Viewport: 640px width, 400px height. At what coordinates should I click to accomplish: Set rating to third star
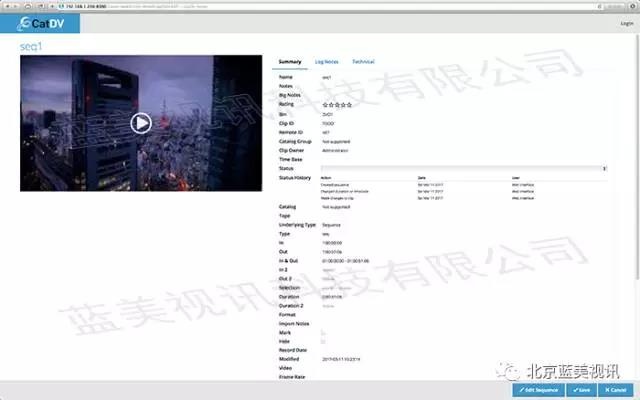(337, 105)
